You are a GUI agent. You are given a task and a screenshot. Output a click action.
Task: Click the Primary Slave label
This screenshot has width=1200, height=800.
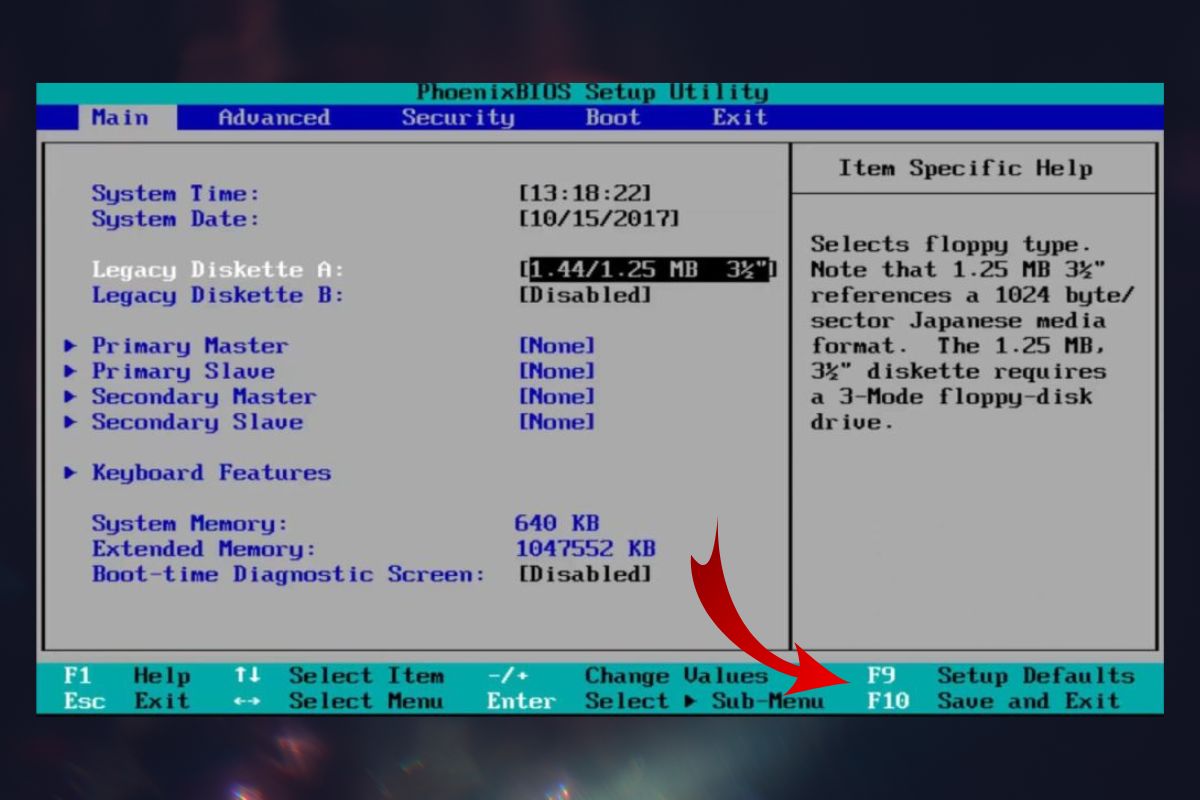(x=183, y=371)
